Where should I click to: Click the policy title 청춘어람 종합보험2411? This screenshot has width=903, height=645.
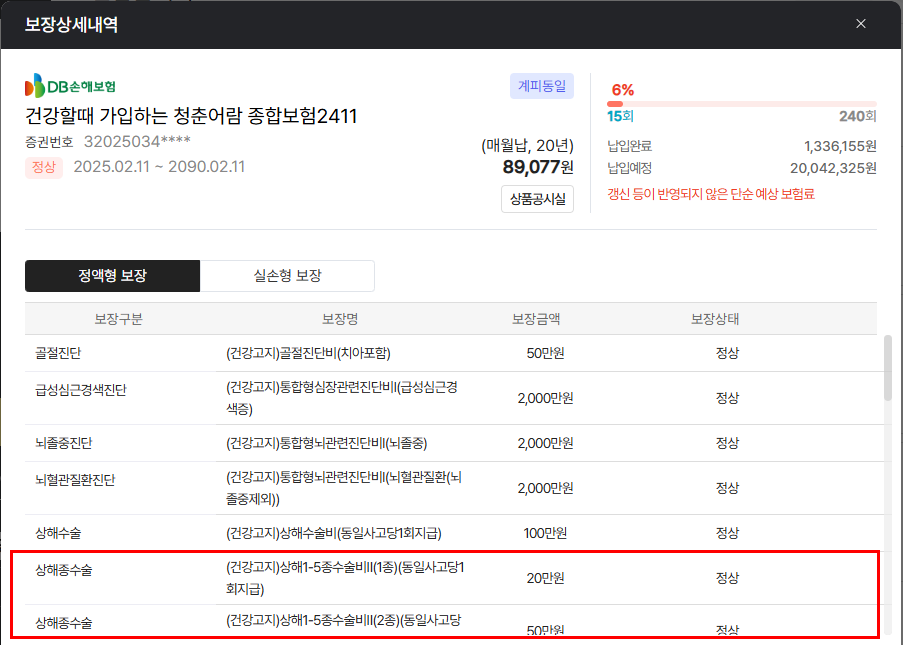pos(191,116)
